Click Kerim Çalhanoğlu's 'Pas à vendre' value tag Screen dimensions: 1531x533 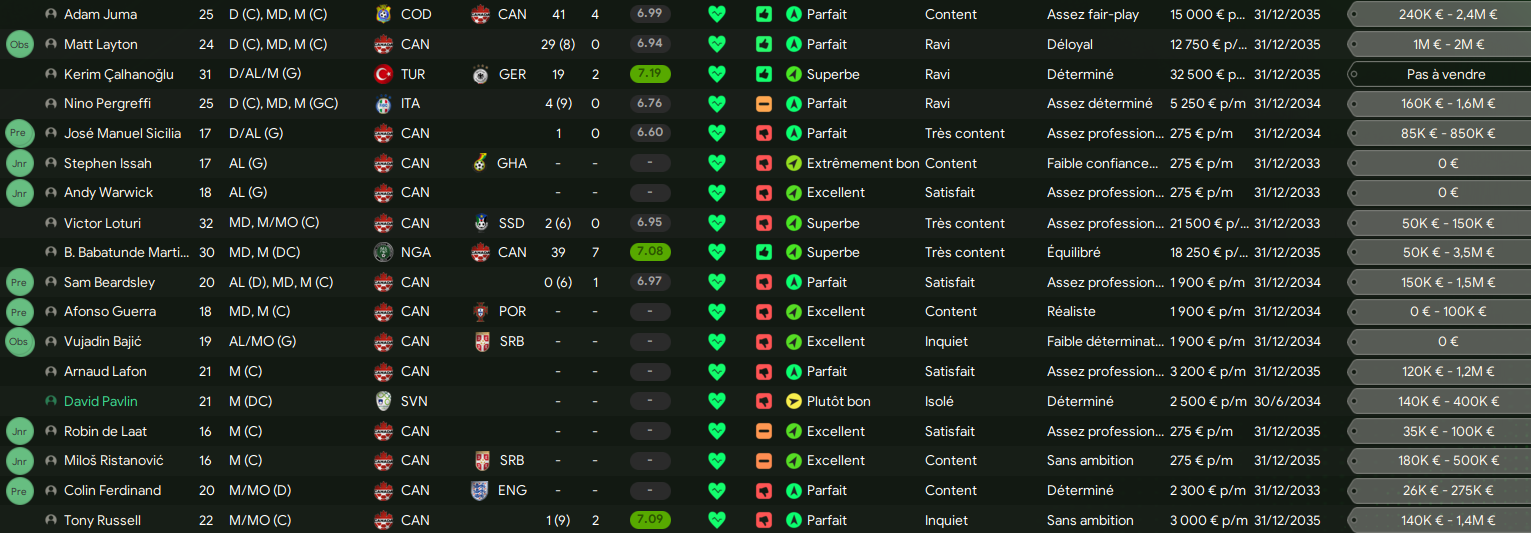click(1437, 75)
